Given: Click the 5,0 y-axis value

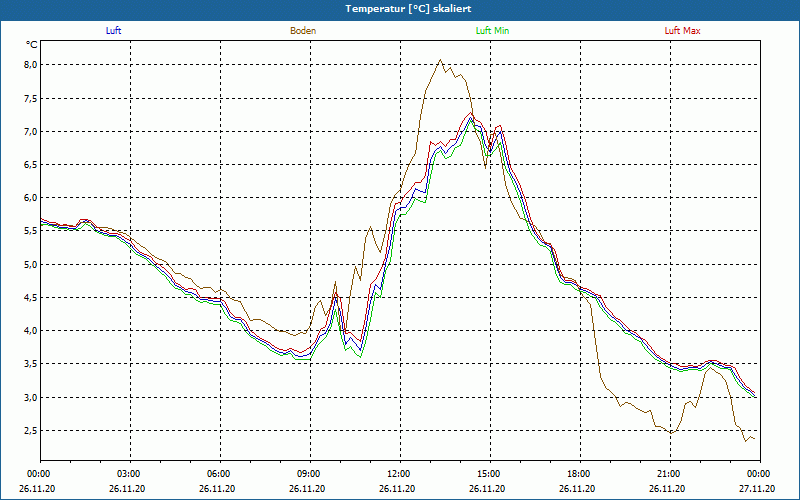Looking at the screenshot, I should [31, 264].
